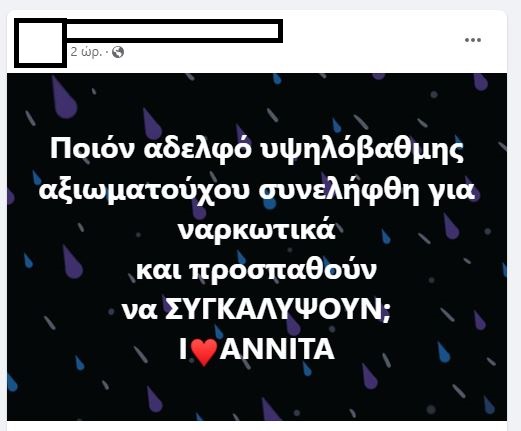Open the poster's redacted profile picture

coord(40,43)
